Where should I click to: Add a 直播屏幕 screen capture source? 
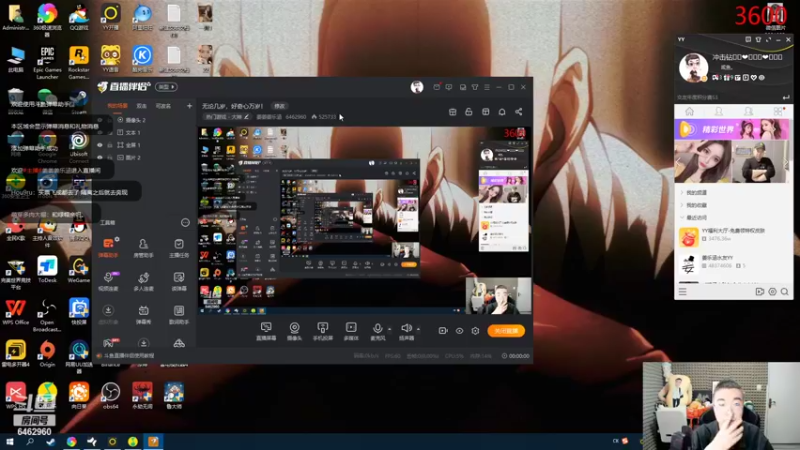point(266,331)
